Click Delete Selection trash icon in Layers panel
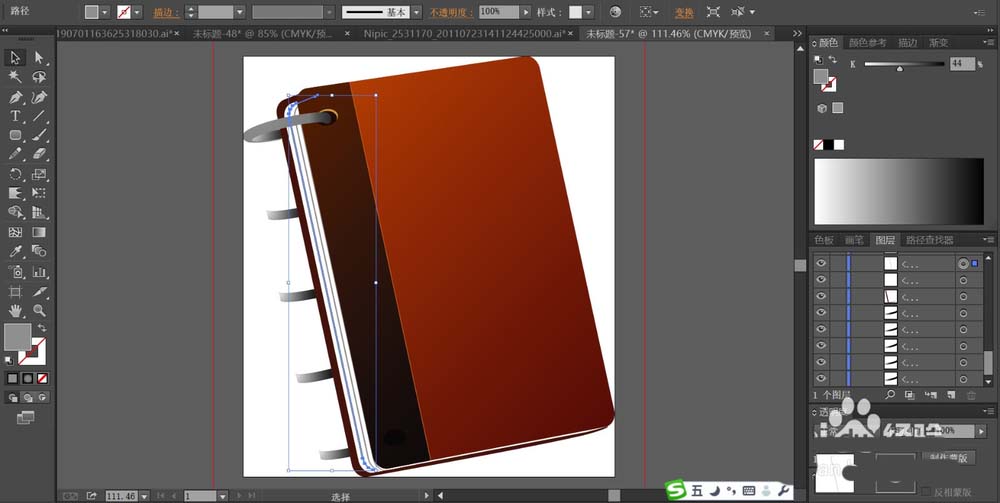Image resolution: width=1000 pixels, height=503 pixels. (971, 395)
